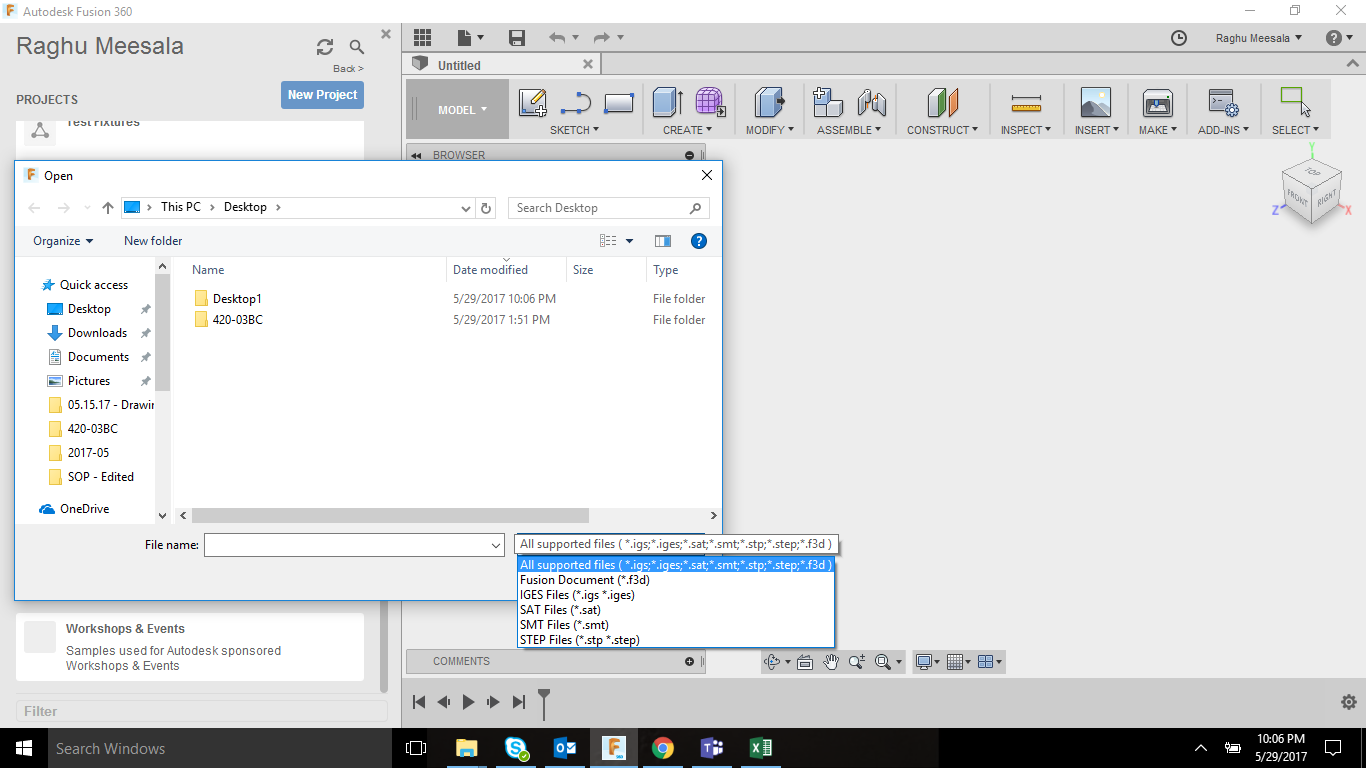The height and width of the screenshot is (768, 1366).
Task: Open the CREATE dropdown menu
Action: click(x=688, y=130)
